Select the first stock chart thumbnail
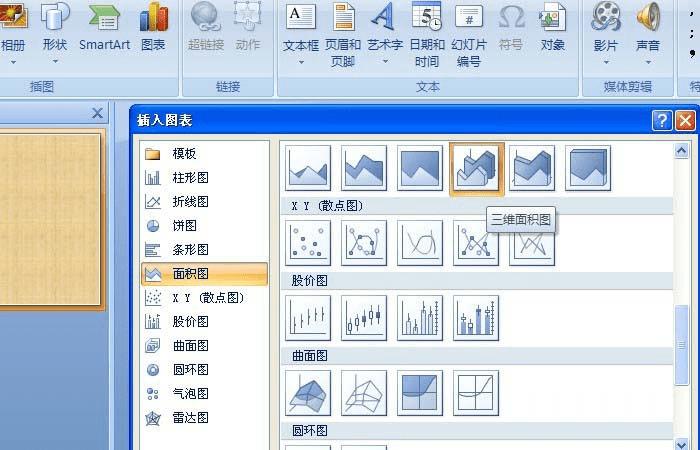This screenshot has height=450, width=700. tap(308, 318)
